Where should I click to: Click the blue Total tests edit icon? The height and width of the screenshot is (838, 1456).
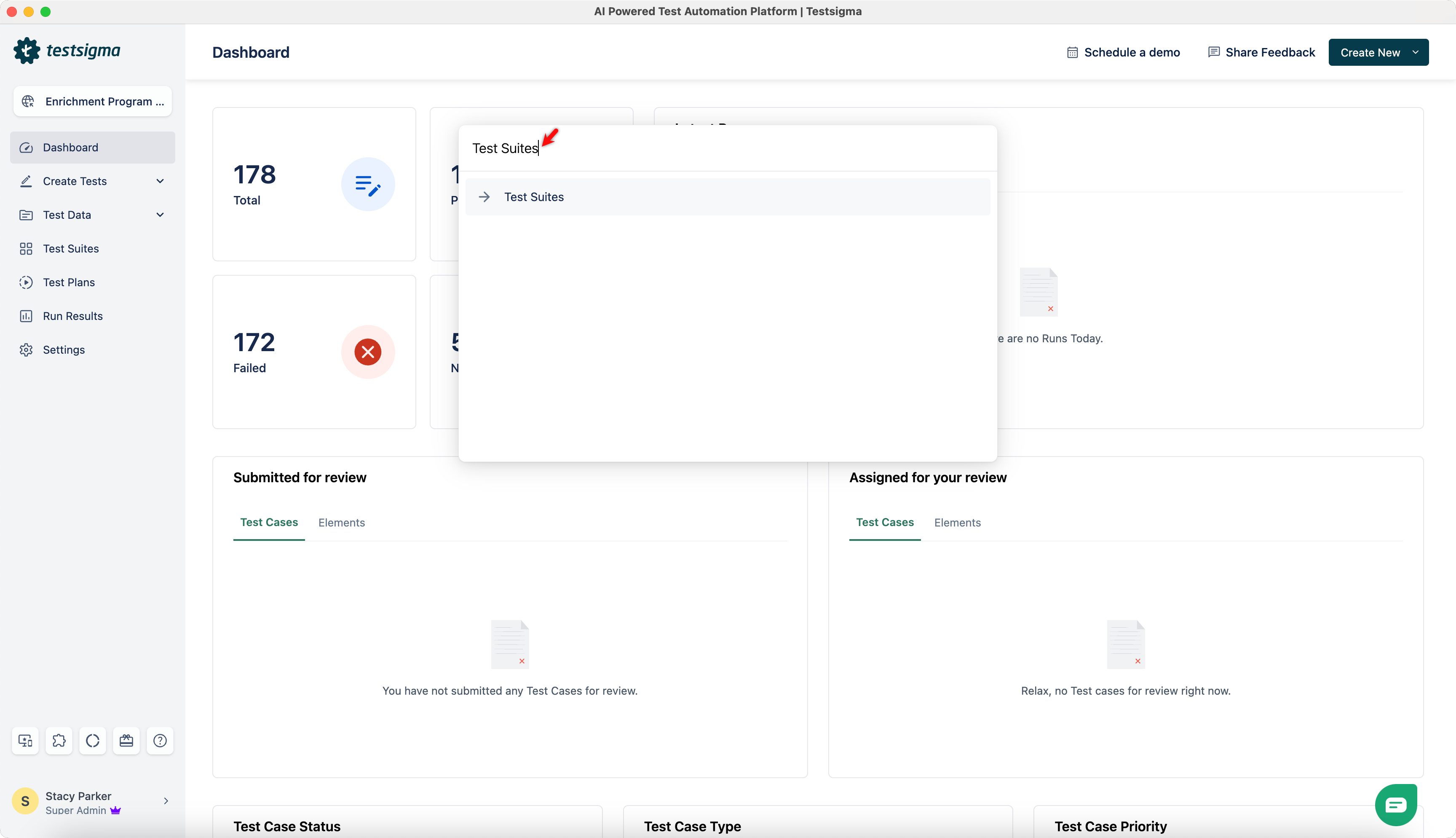367,184
